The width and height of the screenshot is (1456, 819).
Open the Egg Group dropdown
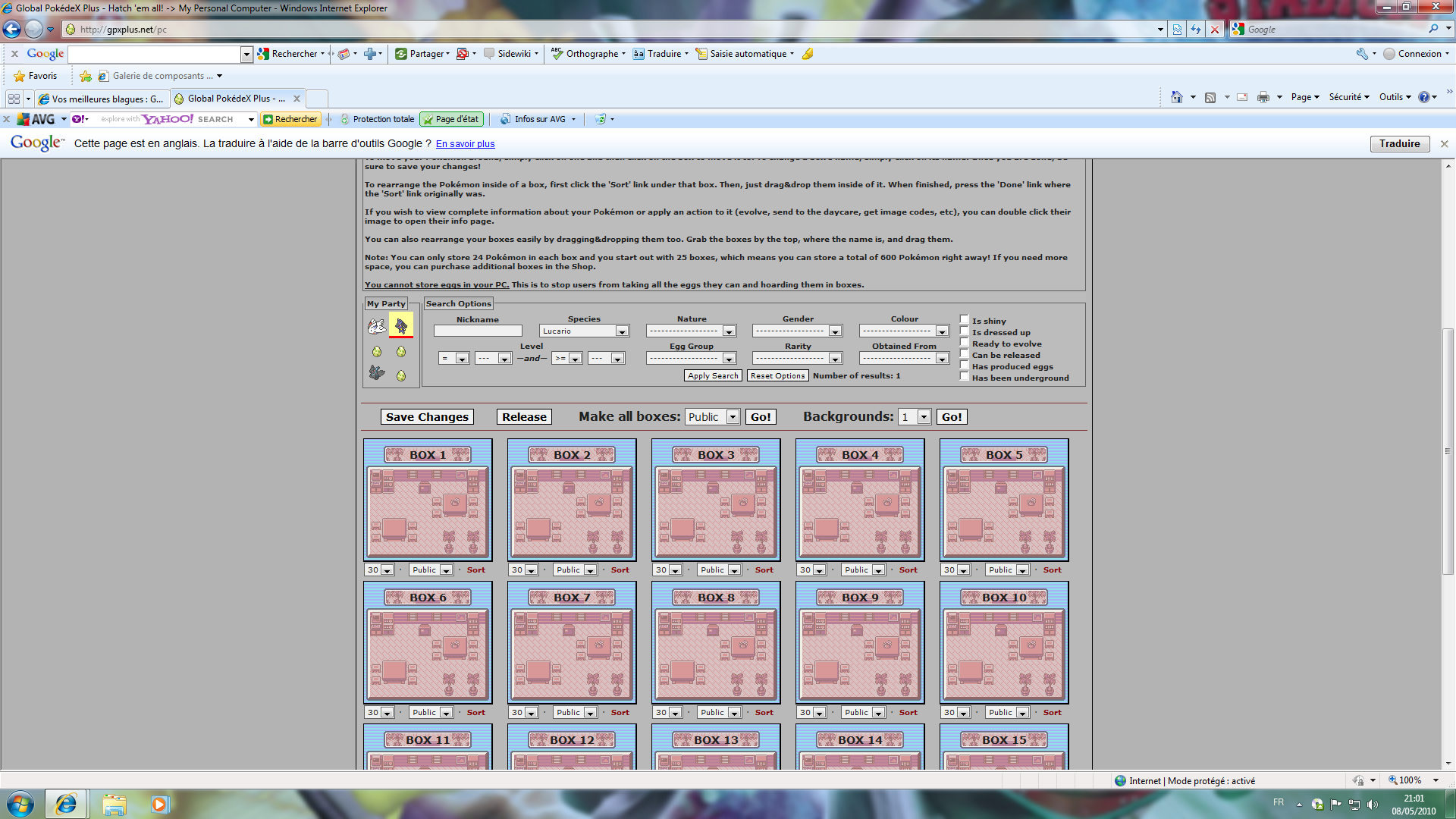click(x=691, y=359)
